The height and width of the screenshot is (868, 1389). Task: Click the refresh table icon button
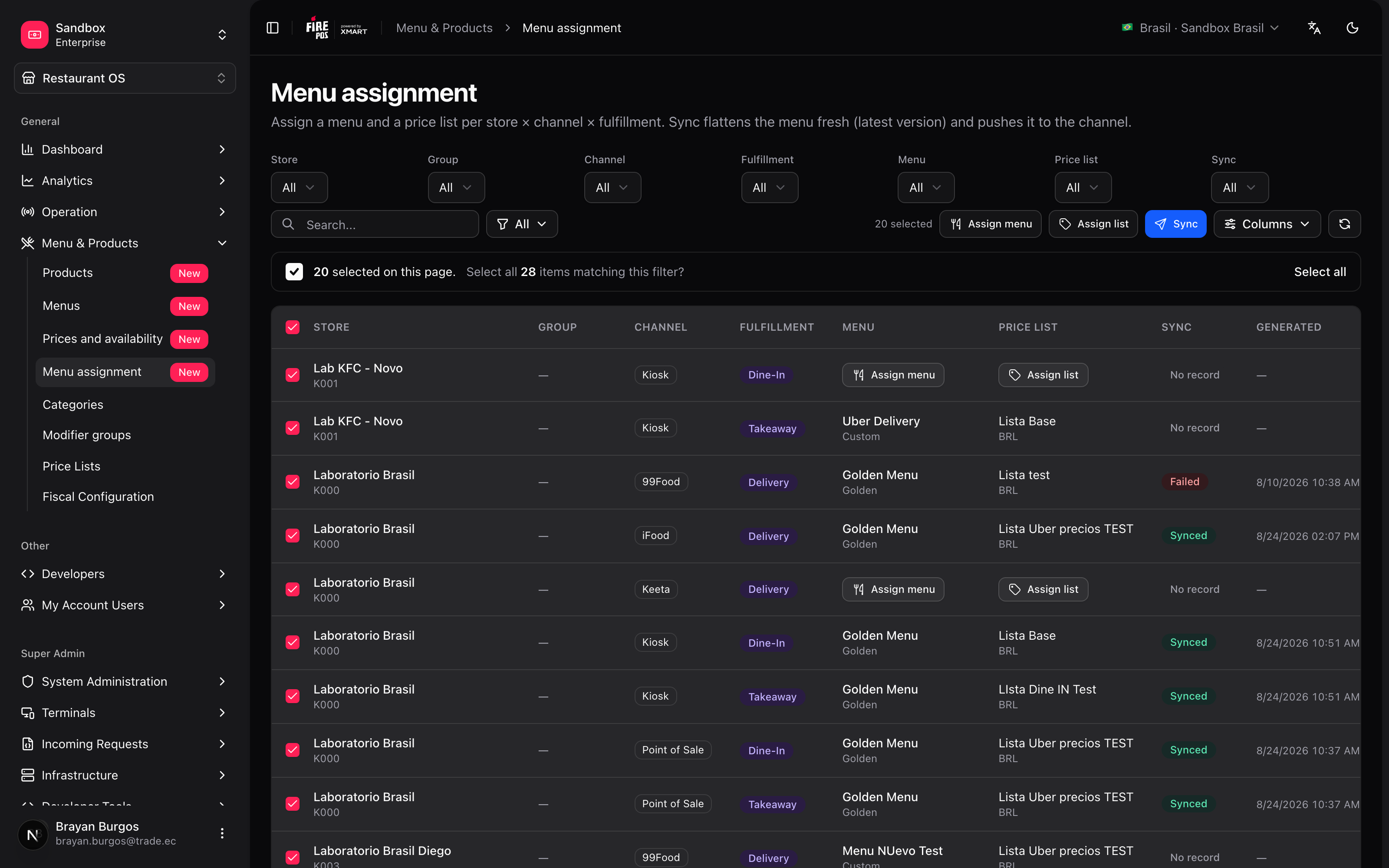(x=1345, y=224)
